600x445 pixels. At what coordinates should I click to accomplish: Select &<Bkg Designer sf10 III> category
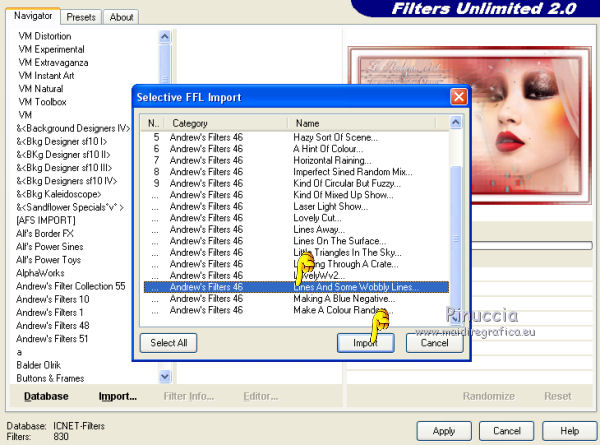click(x=64, y=168)
